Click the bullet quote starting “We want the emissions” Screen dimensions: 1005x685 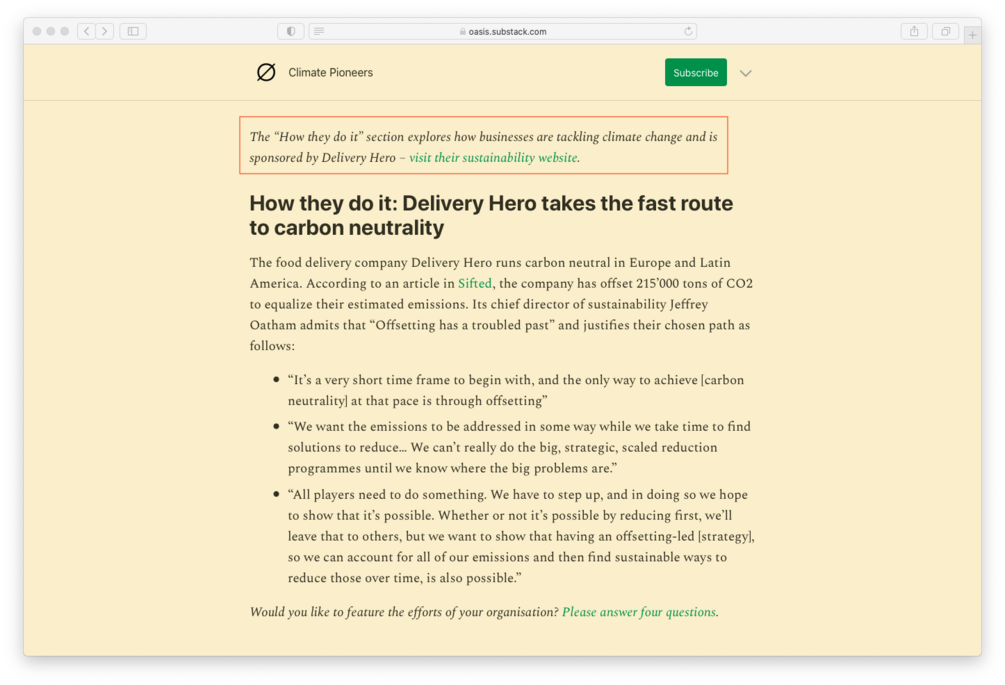click(x=519, y=447)
